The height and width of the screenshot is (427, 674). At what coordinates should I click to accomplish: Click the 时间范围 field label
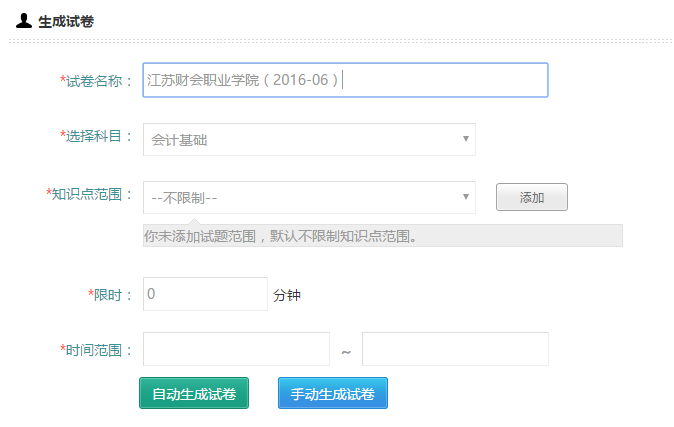[97, 350]
